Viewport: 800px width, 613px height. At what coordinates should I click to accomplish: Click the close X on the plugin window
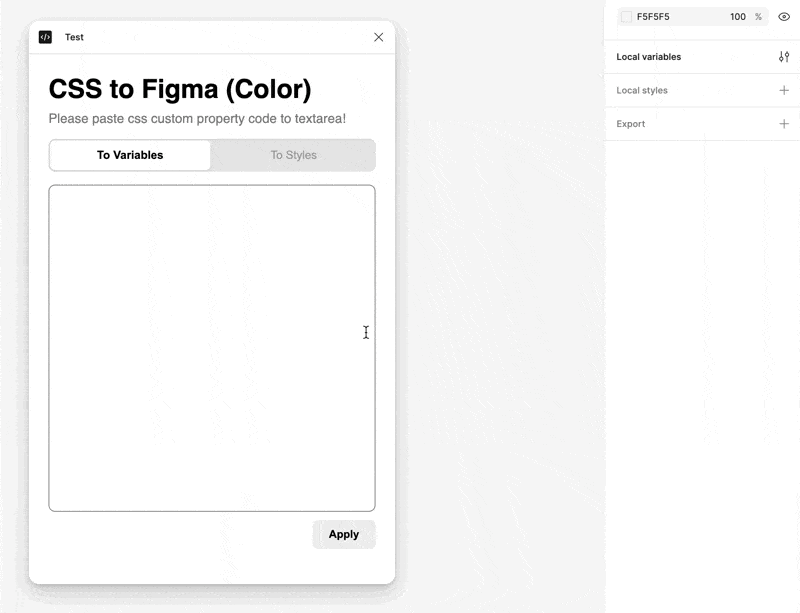pyautogui.click(x=378, y=37)
